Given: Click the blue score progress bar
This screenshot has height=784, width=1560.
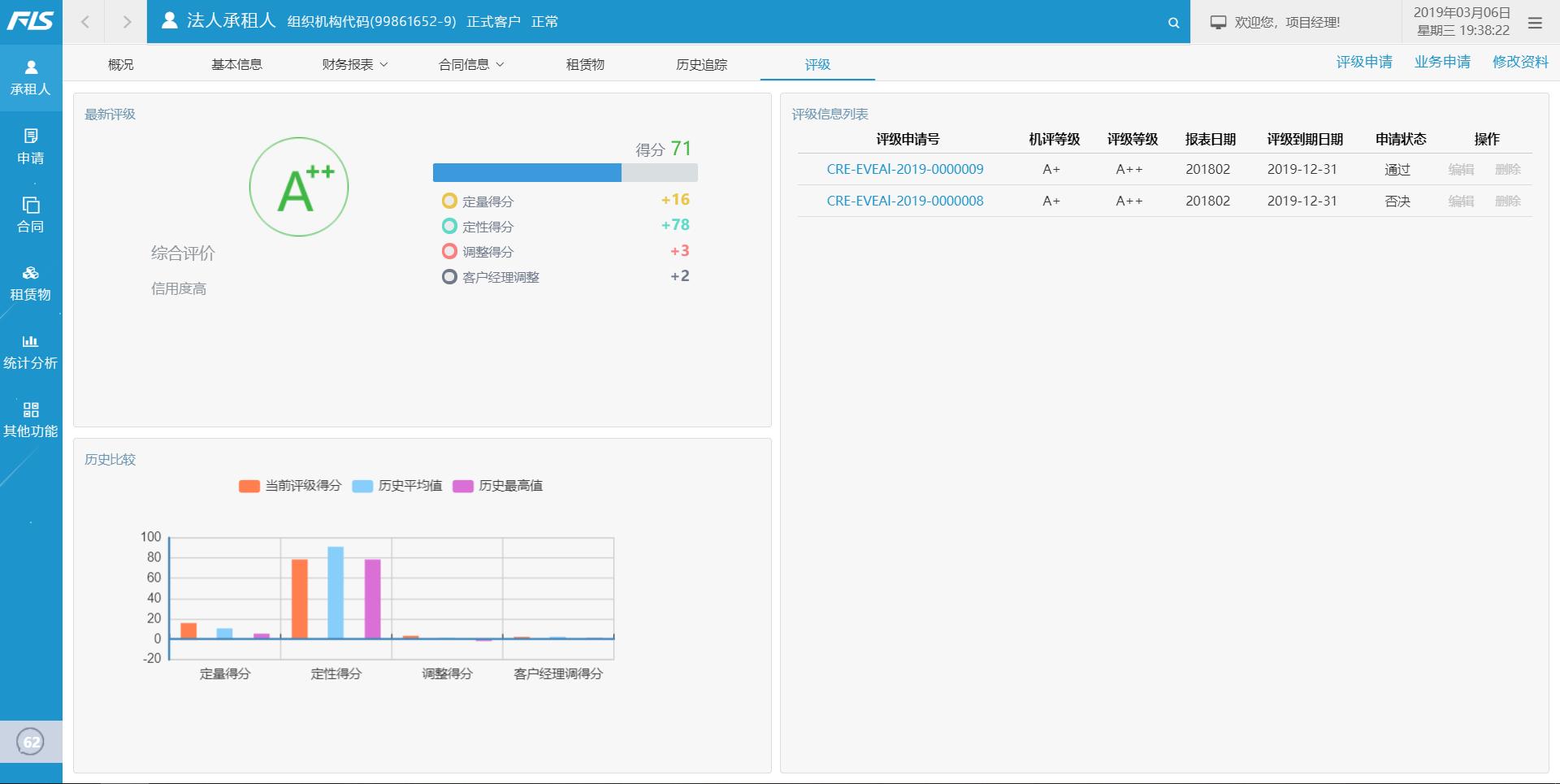Looking at the screenshot, I should tap(527, 172).
